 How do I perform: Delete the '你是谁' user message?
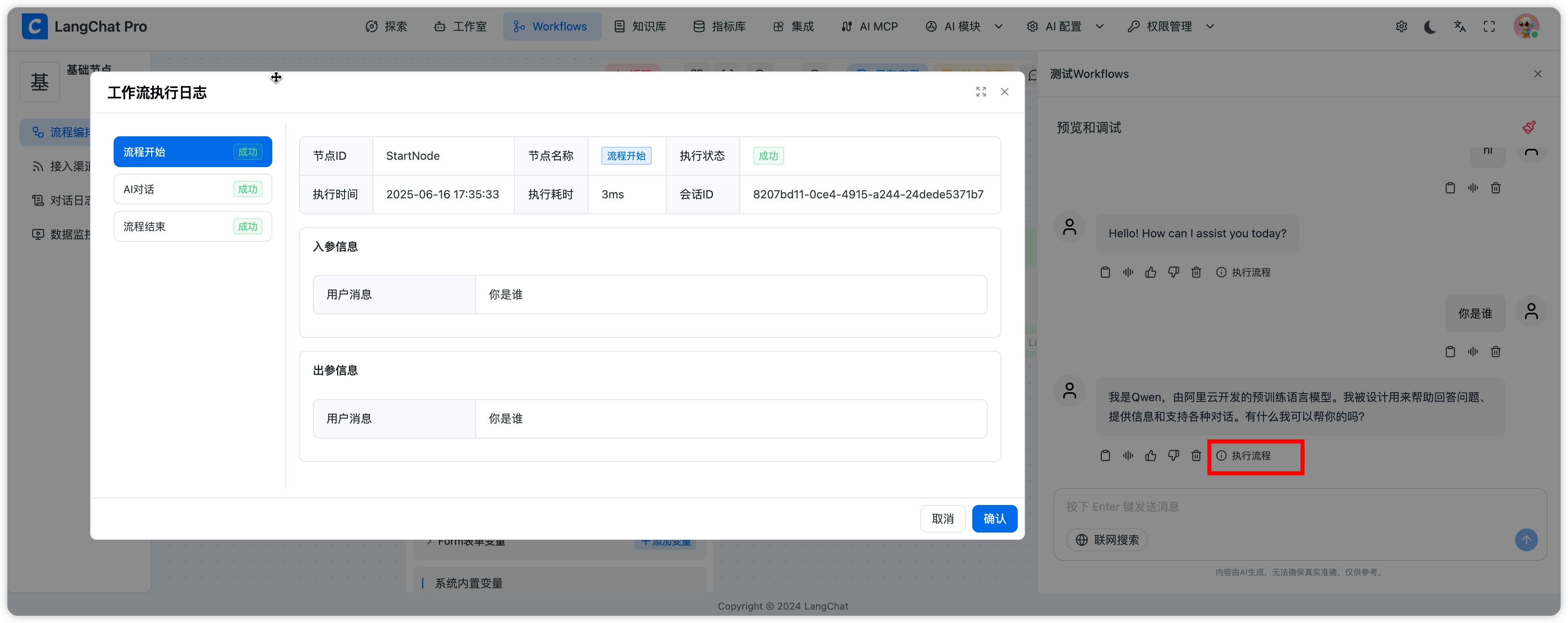click(x=1496, y=352)
